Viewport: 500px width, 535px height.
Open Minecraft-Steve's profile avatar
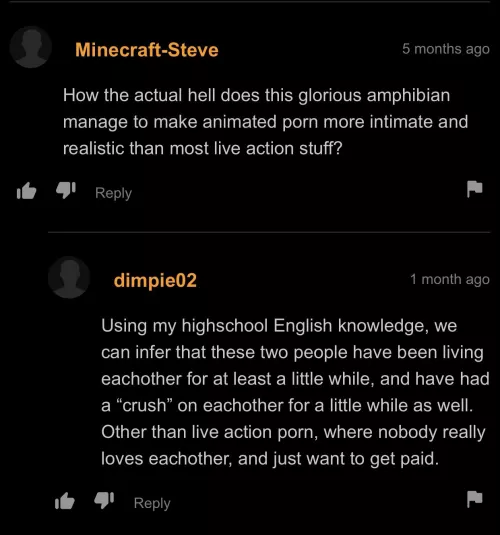[x=31, y=47]
